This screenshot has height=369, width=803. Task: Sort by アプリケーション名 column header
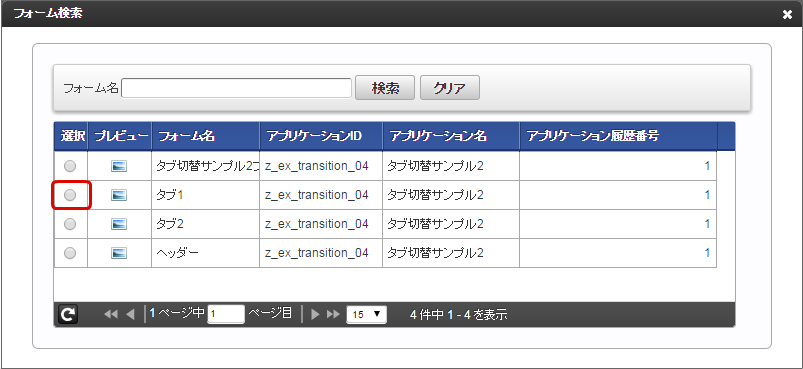[x=451, y=136]
